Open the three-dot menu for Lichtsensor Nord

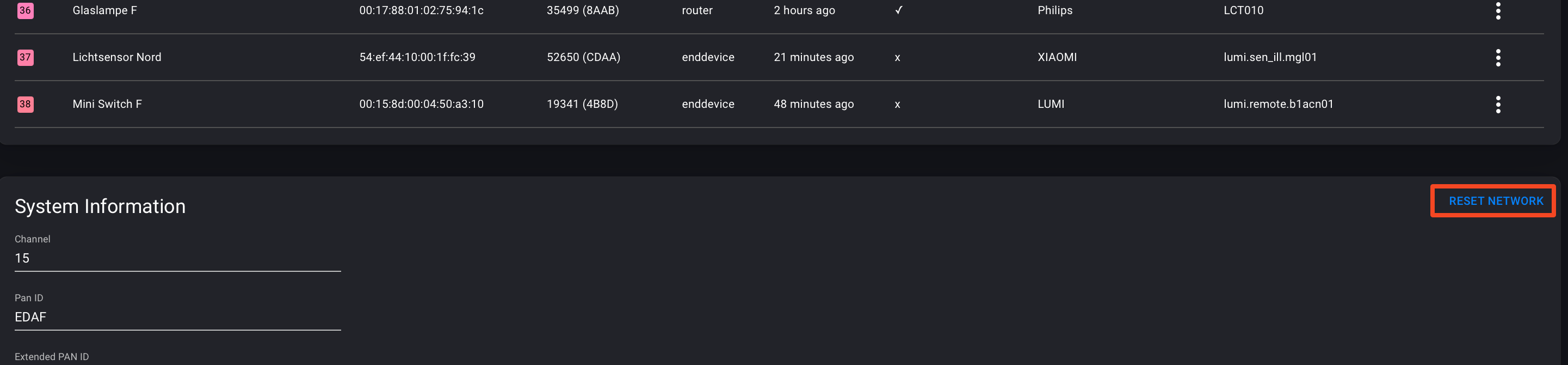pos(1498,58)
